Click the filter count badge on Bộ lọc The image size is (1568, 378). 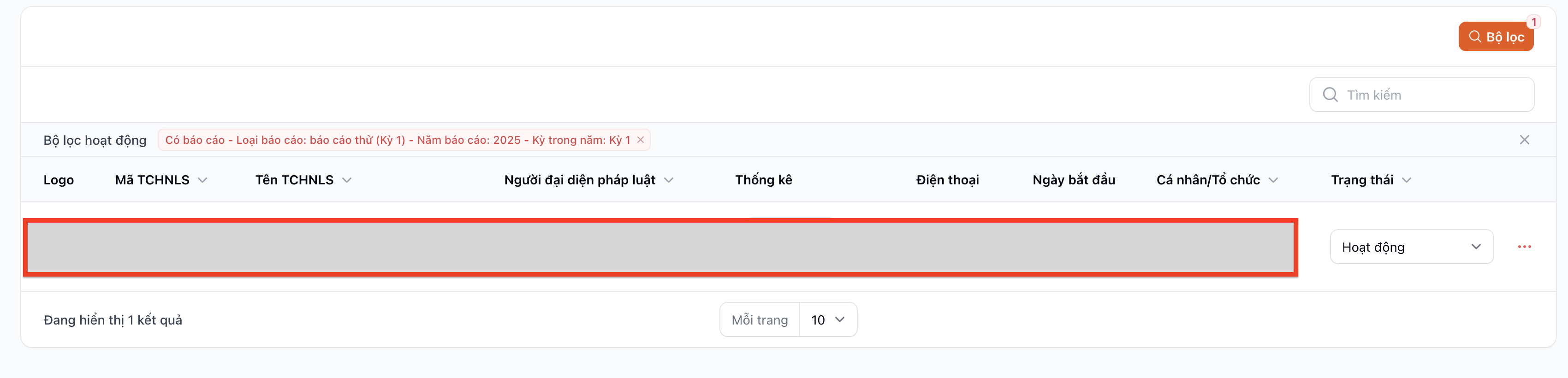(1533, 22)
